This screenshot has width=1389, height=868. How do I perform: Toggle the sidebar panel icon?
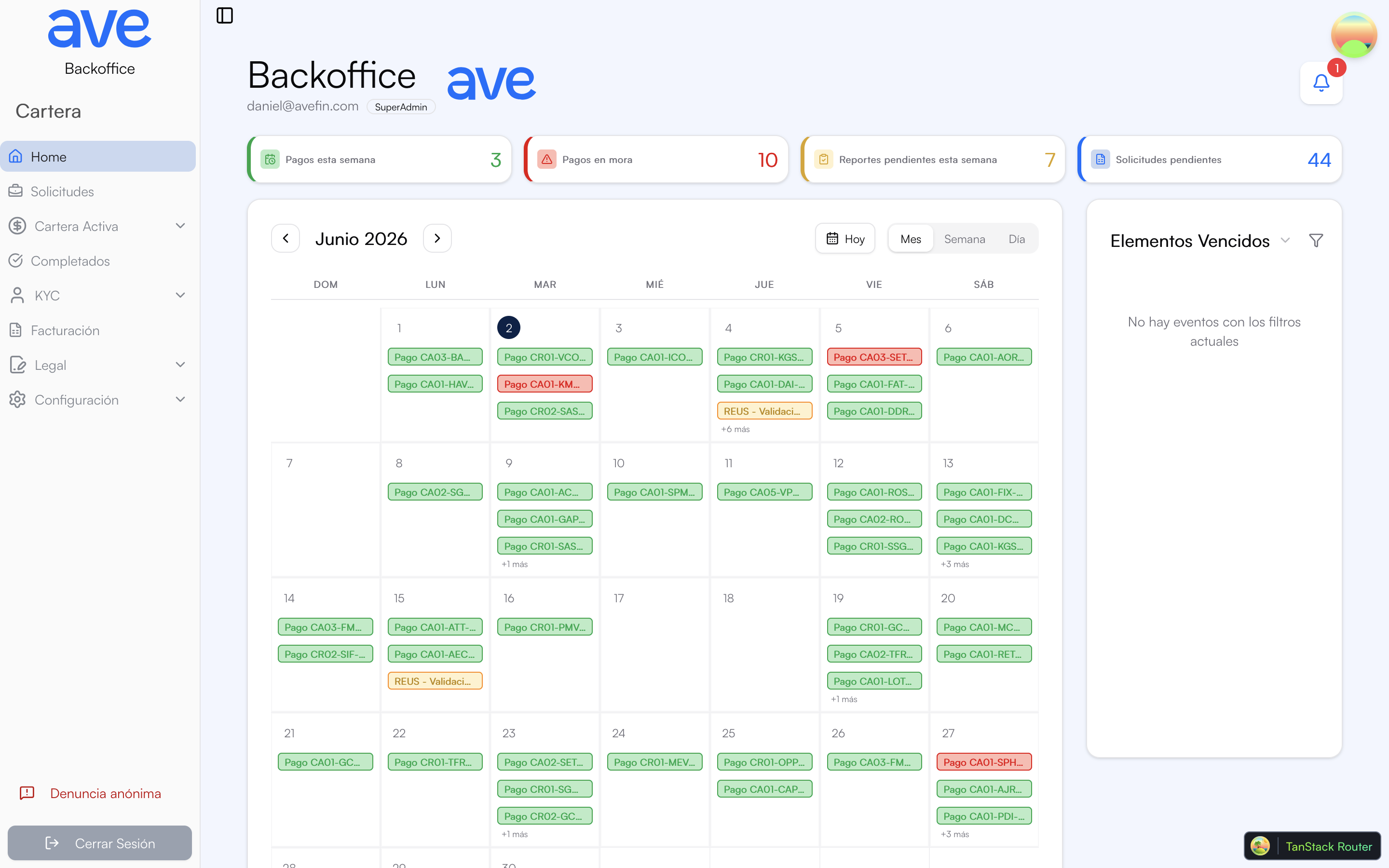[224, 15]
